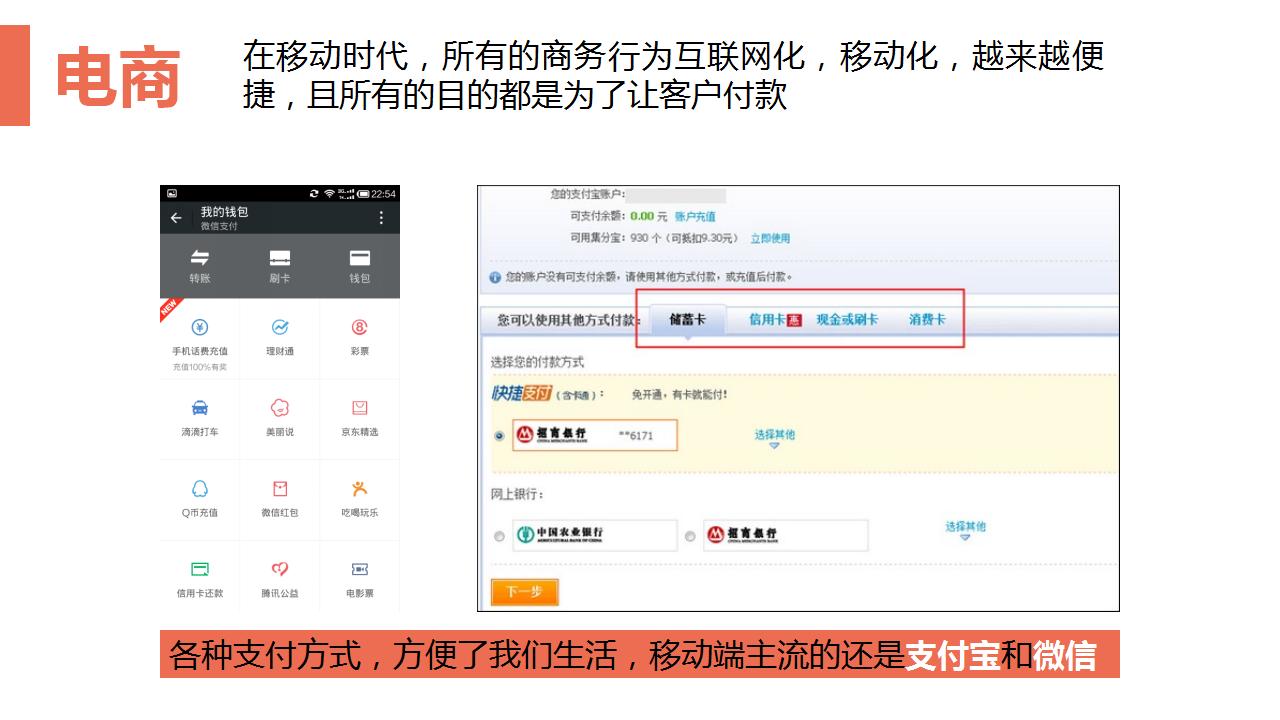Click the sync icon in phone status bar
This screenshot has width=1280, height=720.
314,193
